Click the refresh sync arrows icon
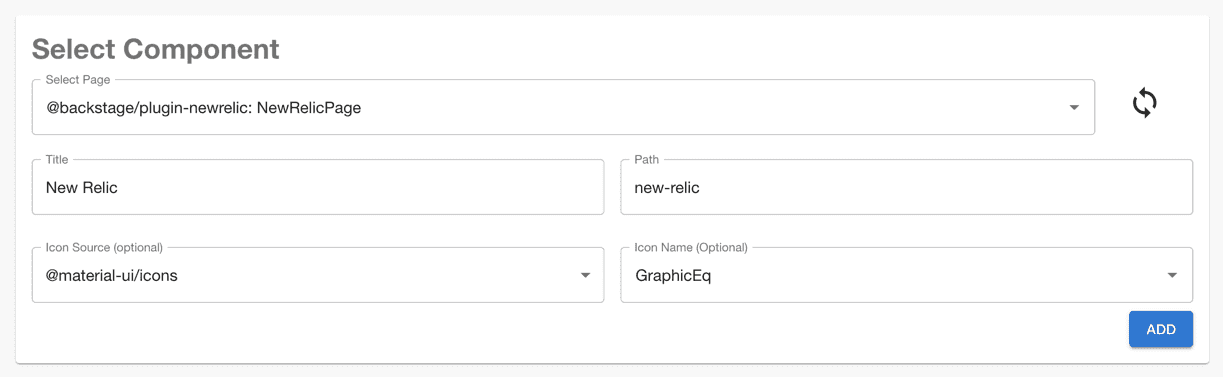 click(1145, 103)
